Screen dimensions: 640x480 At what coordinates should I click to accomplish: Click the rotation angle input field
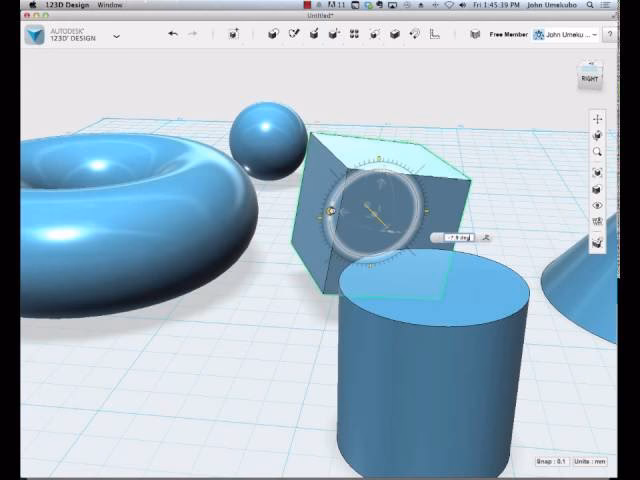click(x=459, y=238)
